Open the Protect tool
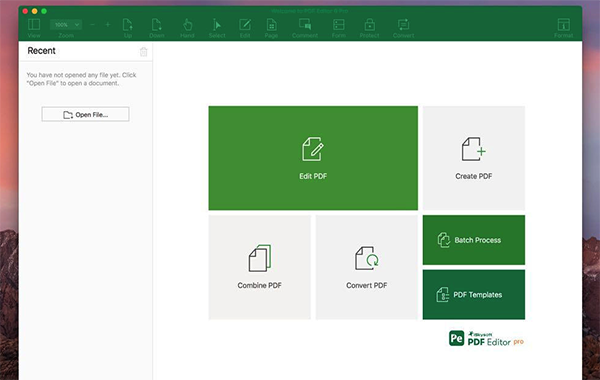Screen dimensions: 600x380 click(369, 28)
